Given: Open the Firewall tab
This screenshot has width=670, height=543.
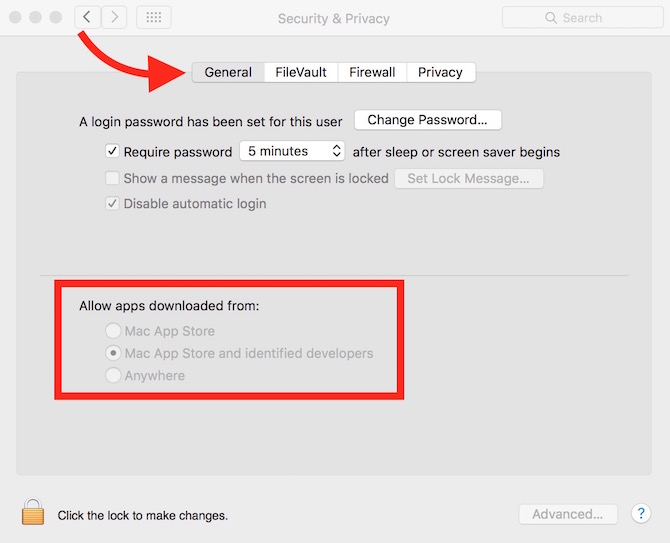Looking at the screenshot, I should pyautogui.click(x=372, y=72).
